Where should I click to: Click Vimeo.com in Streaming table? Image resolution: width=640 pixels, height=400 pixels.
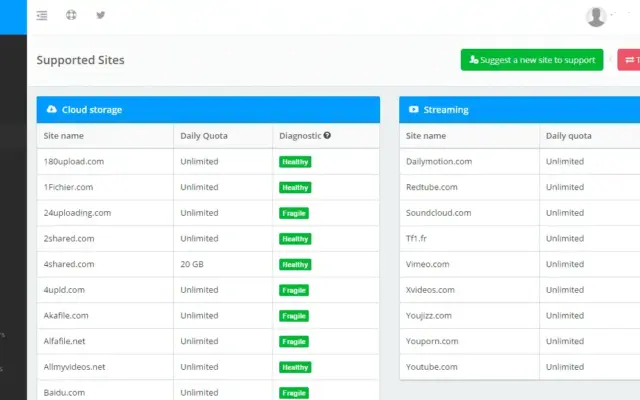(427, 264)
